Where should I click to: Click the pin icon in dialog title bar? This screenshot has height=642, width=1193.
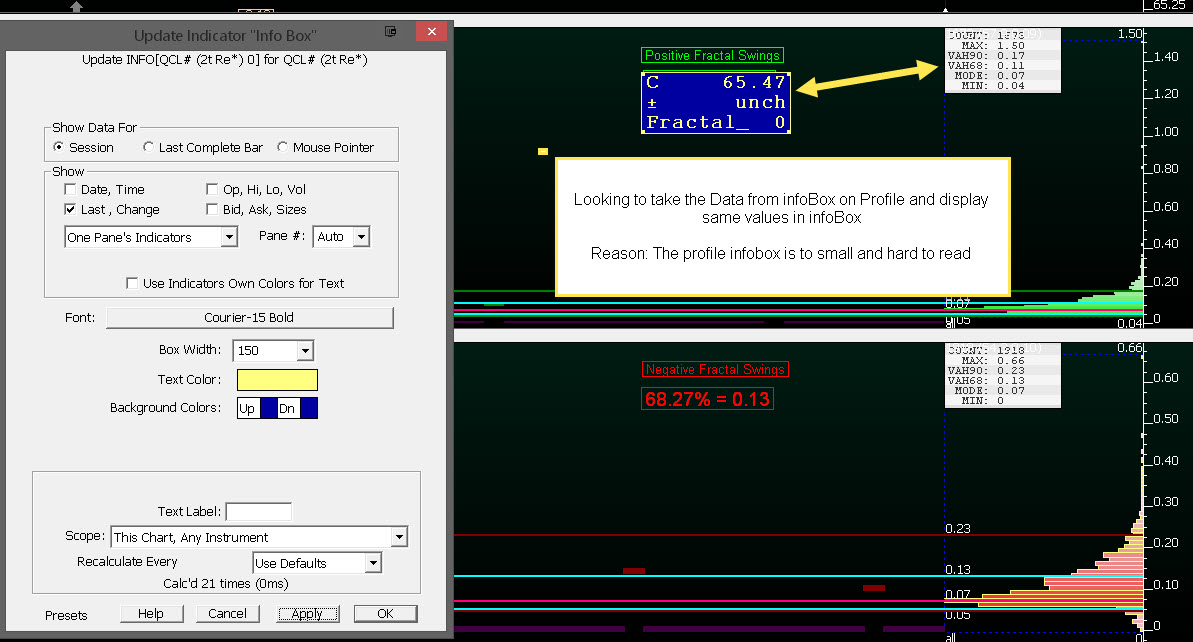390,32
